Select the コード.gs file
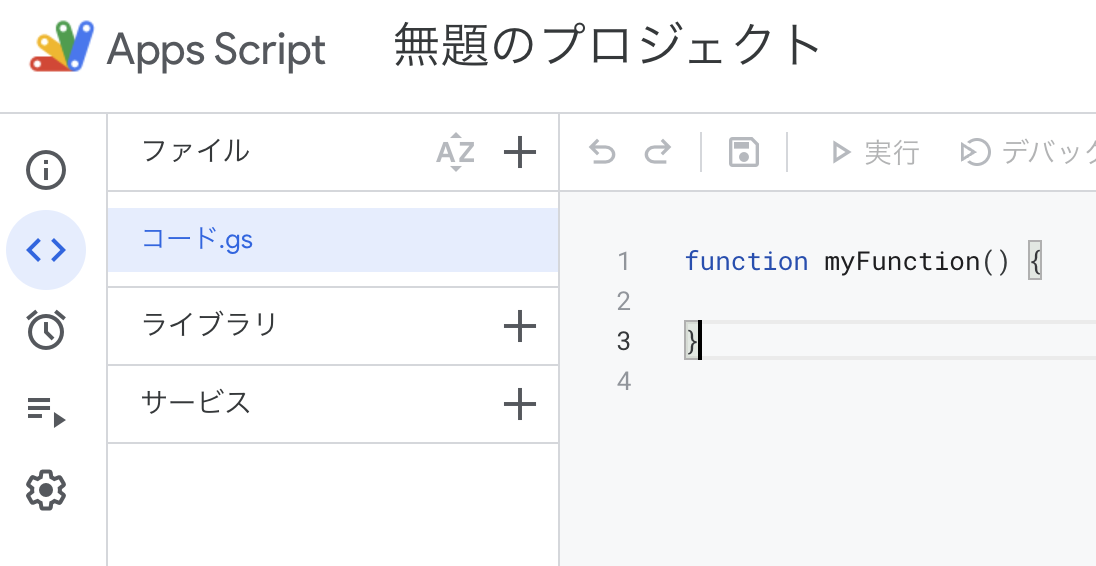The width and height of the screenshot is (1096, 566). click(333, 240)
